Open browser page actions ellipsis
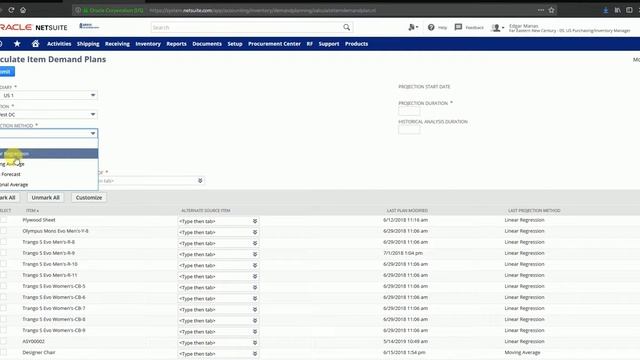Image resolution: width=640 pixels, height=360 pixels. (x=541, y=10)
